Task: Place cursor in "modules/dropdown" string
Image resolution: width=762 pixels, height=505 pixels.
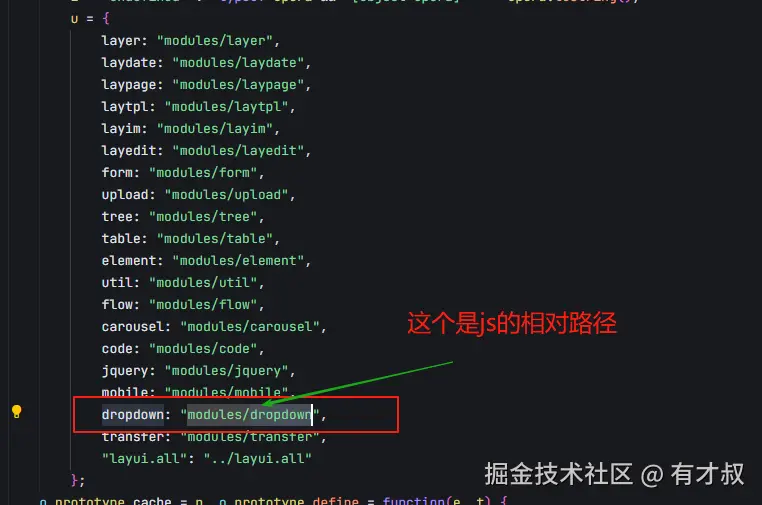Action: tap(250, 415)
